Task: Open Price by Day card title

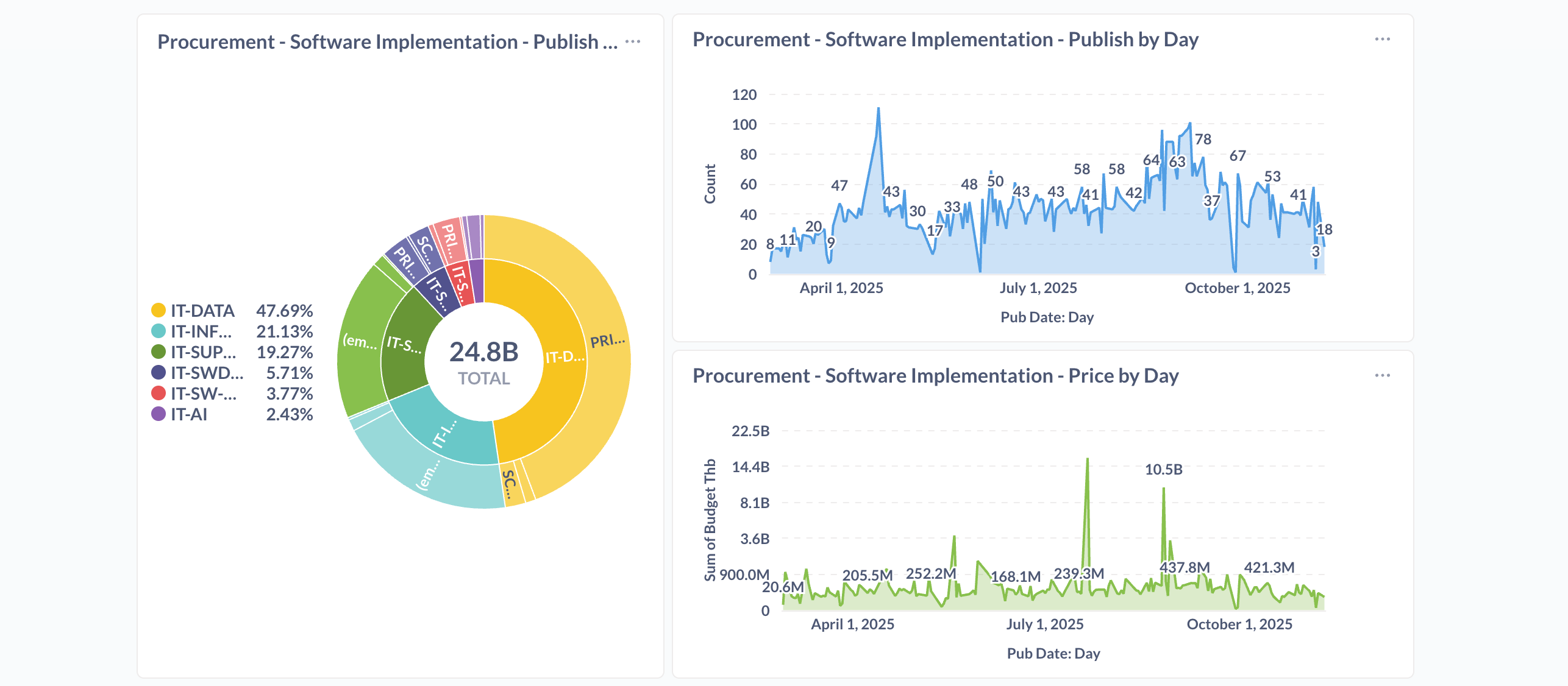Action: click(x=935, y=376)
